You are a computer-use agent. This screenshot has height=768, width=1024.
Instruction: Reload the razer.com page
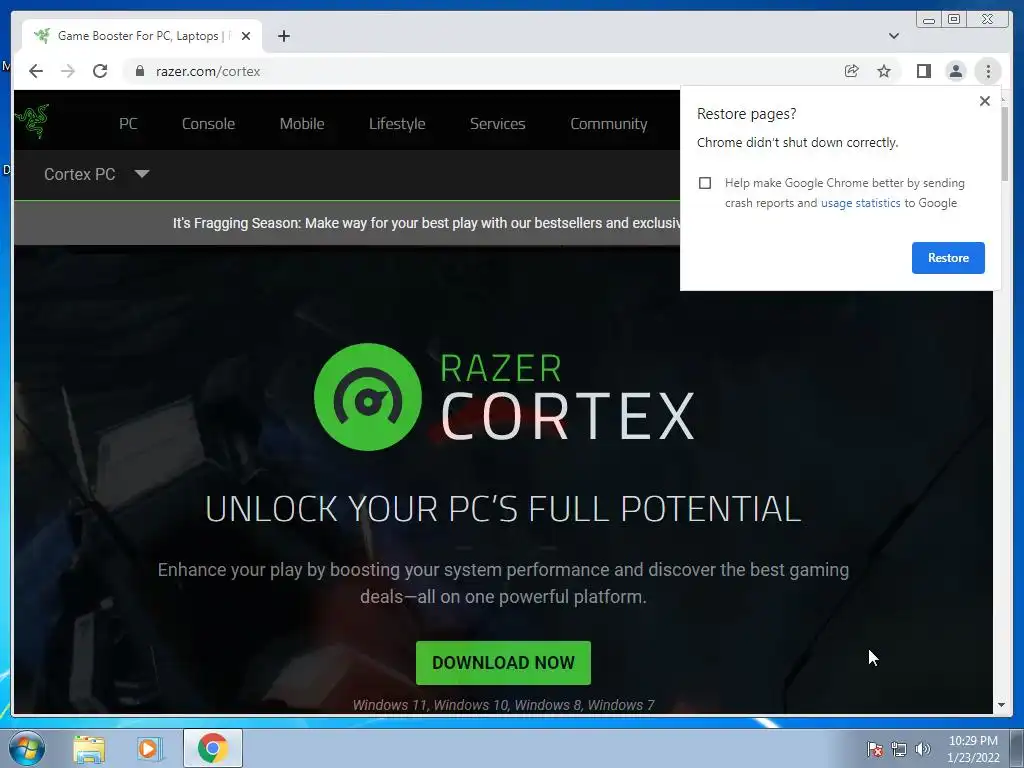[100, 71]
